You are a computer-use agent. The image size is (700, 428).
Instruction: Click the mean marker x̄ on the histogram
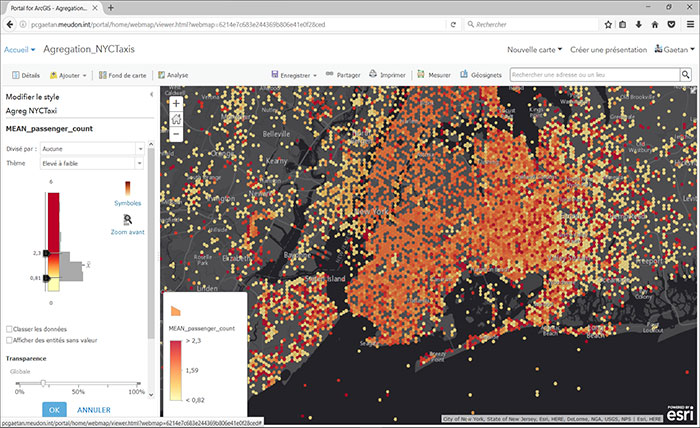(88, 265)
